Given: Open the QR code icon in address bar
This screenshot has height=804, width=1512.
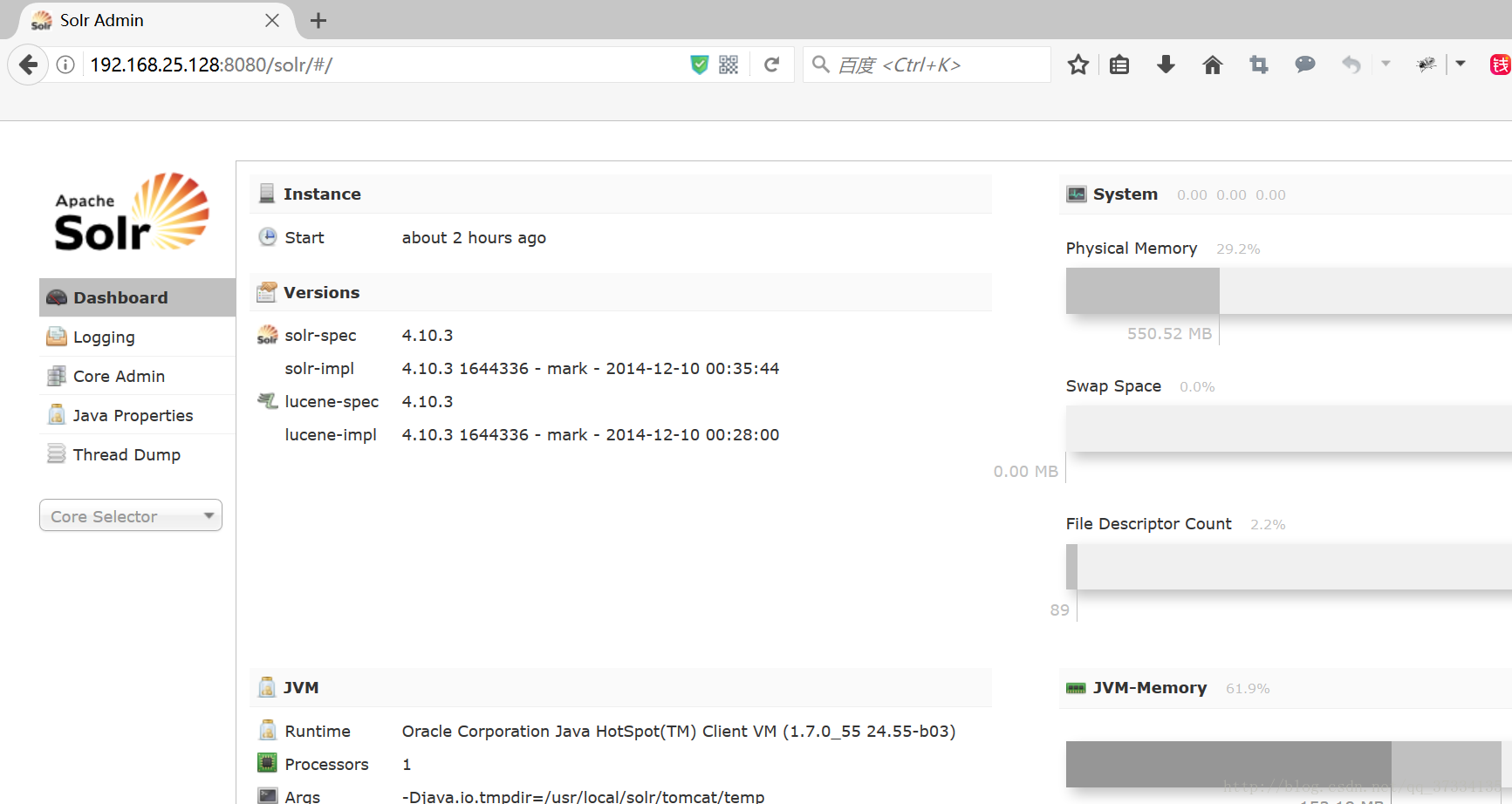Looking at the screenshot, I should (x=729, y=65).
